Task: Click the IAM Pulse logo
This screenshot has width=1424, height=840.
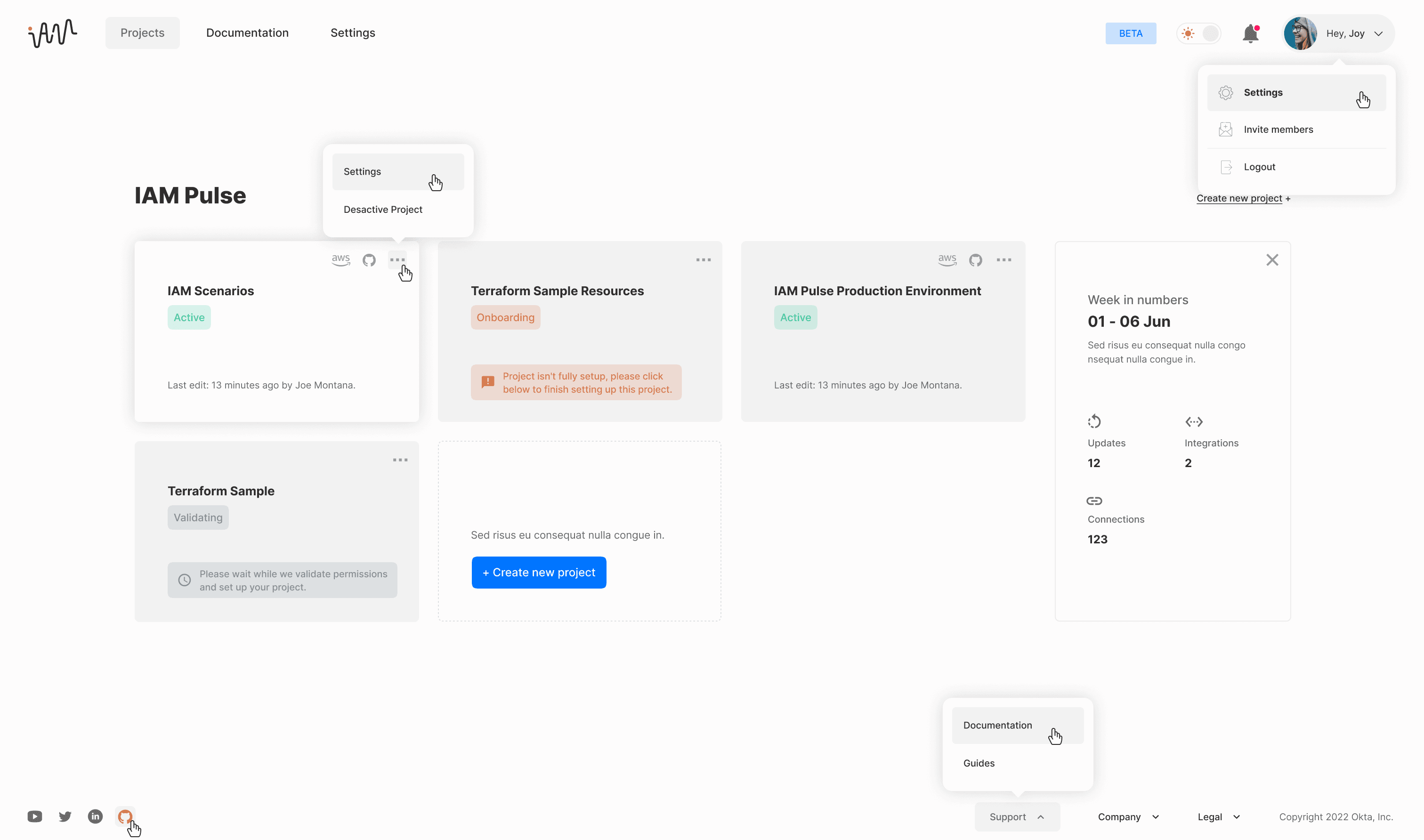Action: click(x=53, y=33)
